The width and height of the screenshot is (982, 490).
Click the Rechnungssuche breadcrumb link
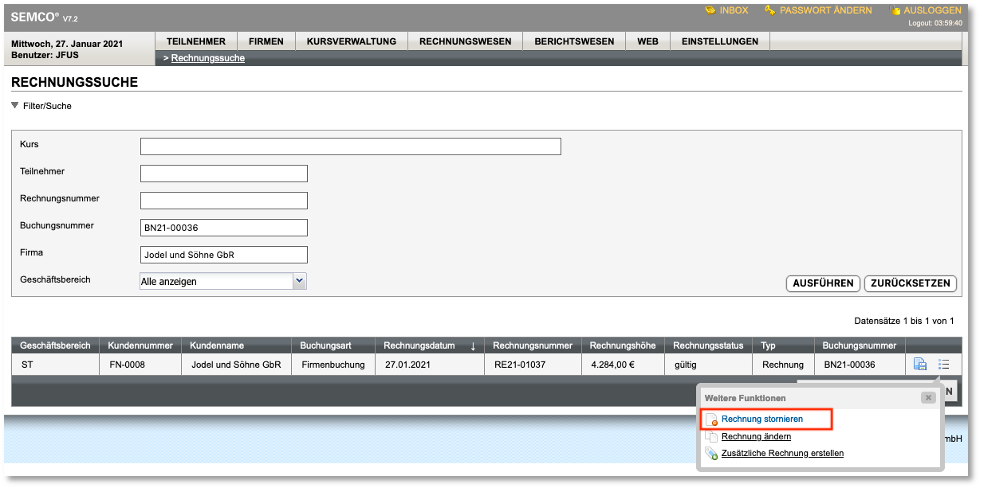pos(208,58)
